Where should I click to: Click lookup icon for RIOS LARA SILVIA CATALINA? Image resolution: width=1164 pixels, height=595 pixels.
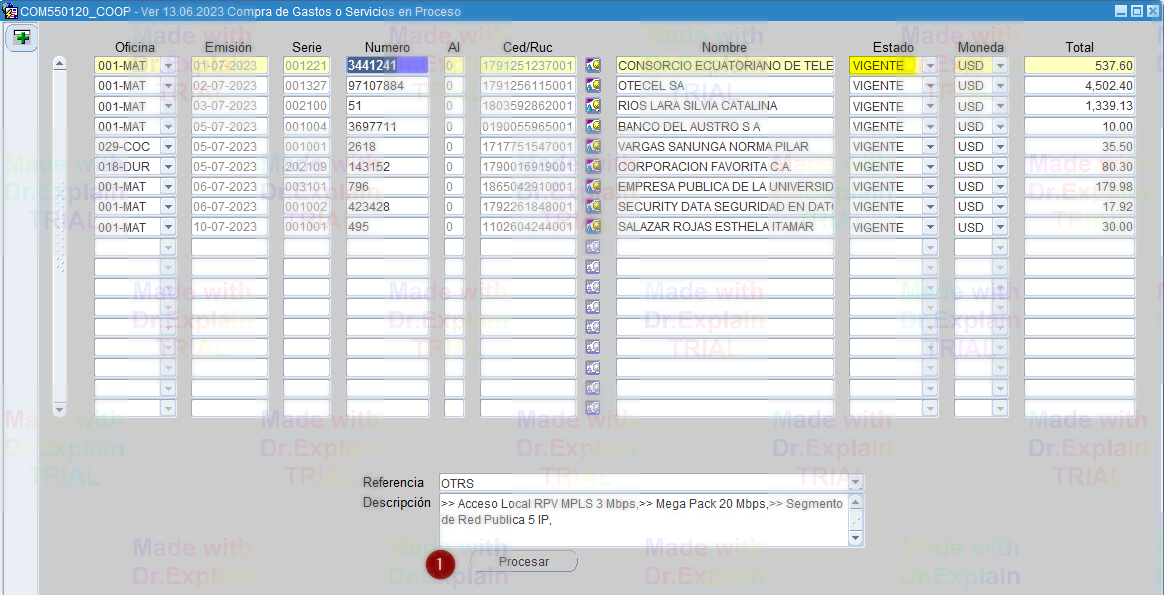click(x=593, y=106)
